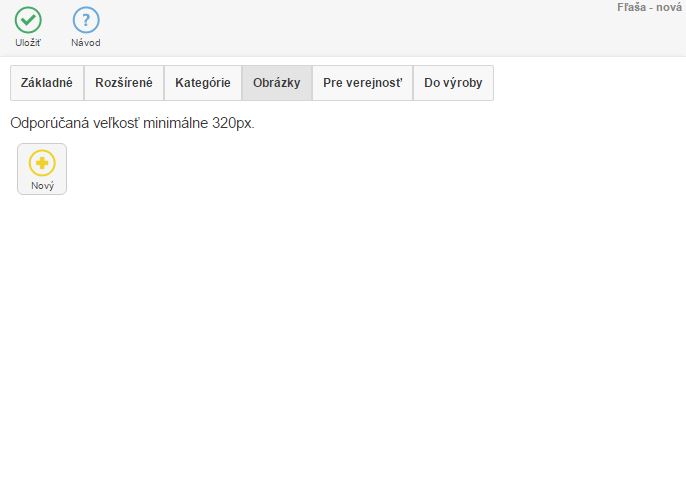This screenshot has height=484, width=686.
Task: Click the Fľaša - nová title
Action: click(x=649, y=8)
